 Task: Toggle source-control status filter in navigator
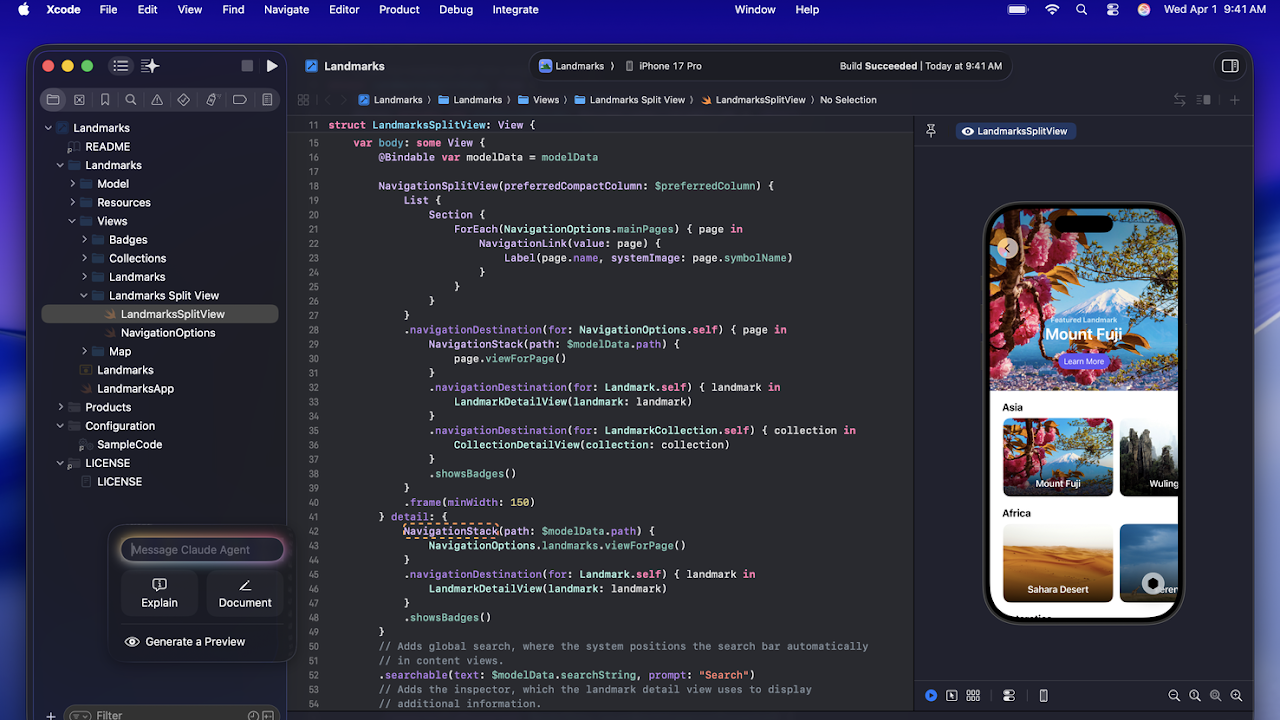point(268,715)
